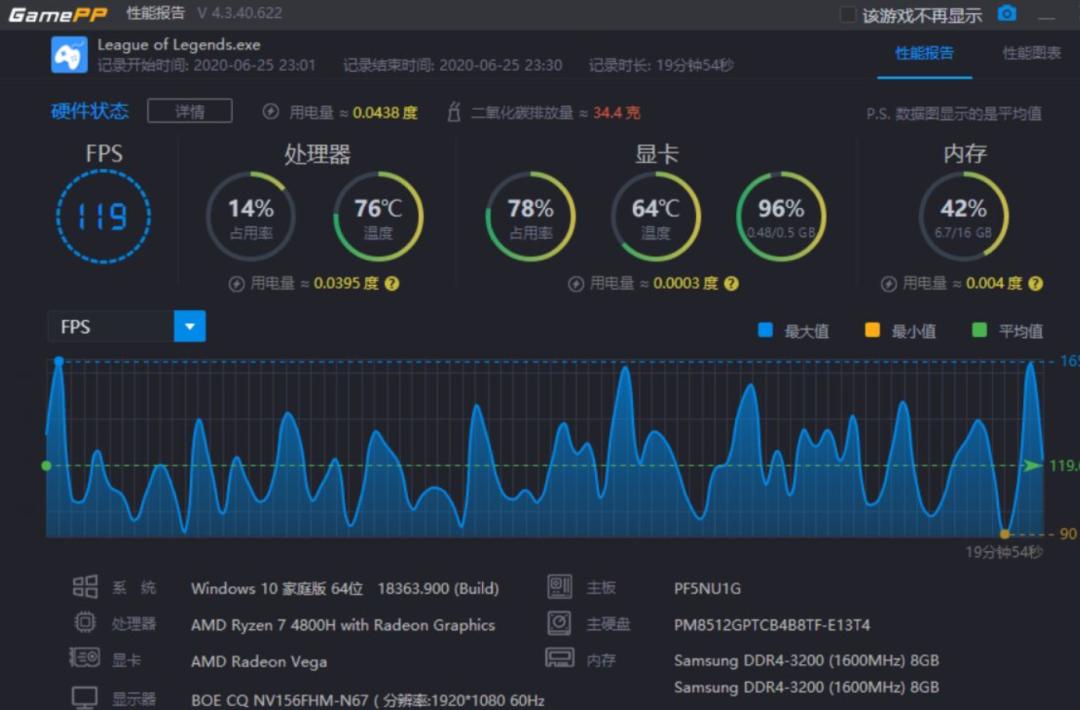This screenshot has height=710, width=1080.
Task: Click the graphics card icon in specs
Action: coord(85,658)
